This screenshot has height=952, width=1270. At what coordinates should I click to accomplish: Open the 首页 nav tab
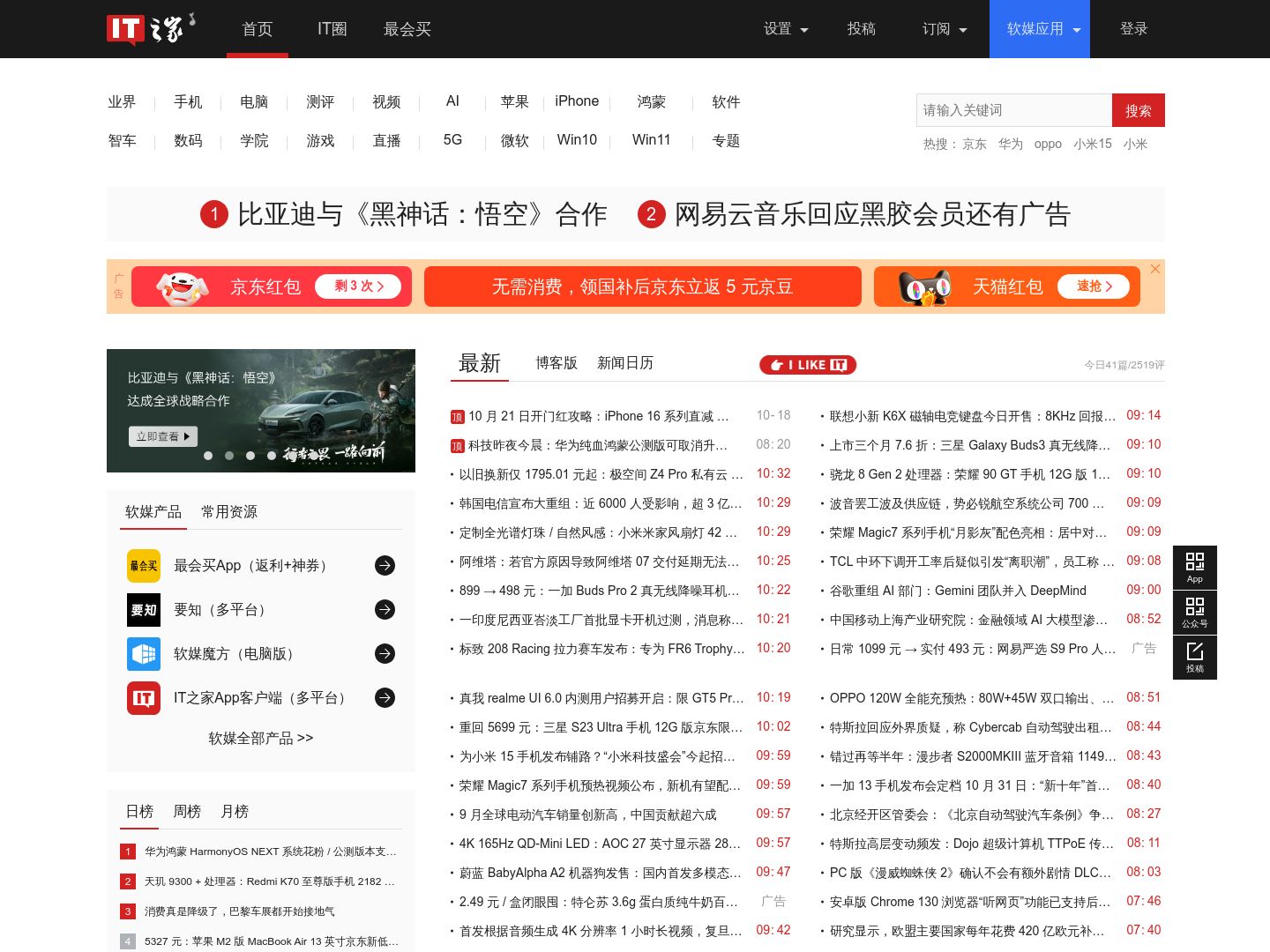click(258, 29)
